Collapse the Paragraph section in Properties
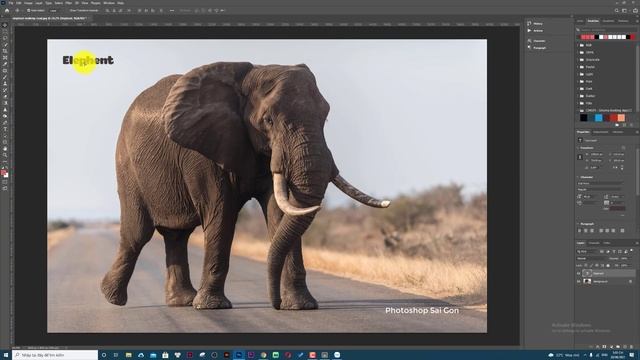 pos(578,224)
